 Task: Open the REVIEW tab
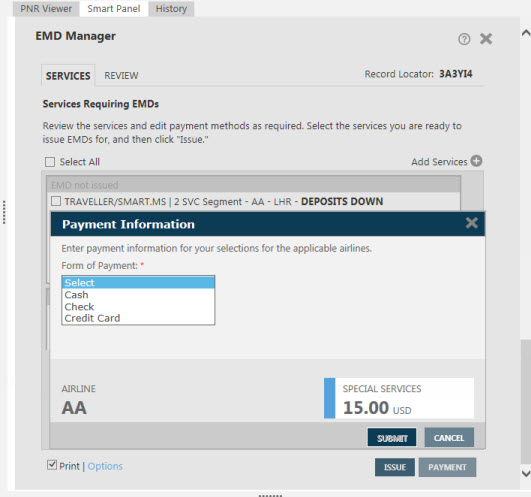(121, 75)
